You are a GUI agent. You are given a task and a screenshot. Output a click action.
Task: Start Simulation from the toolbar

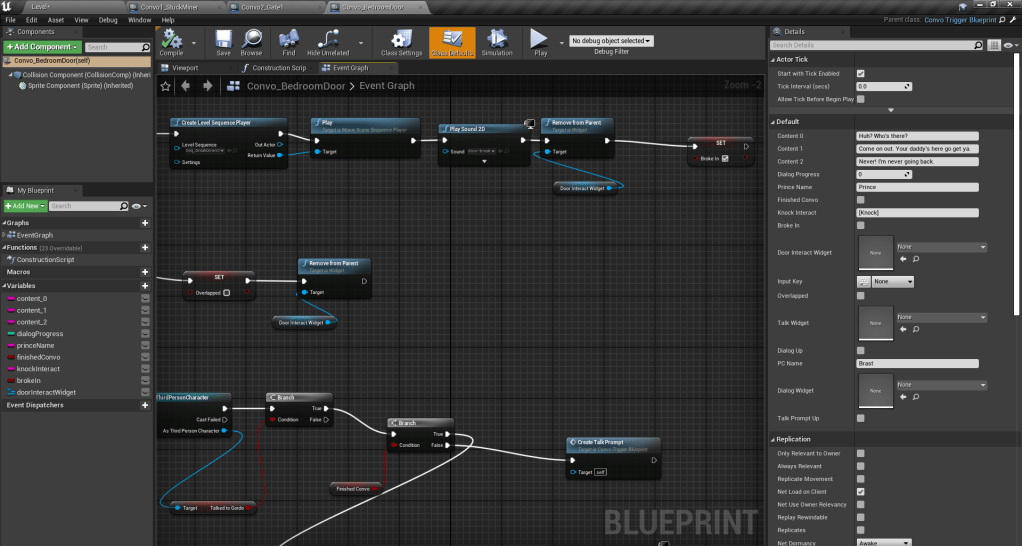coord(497,40)
